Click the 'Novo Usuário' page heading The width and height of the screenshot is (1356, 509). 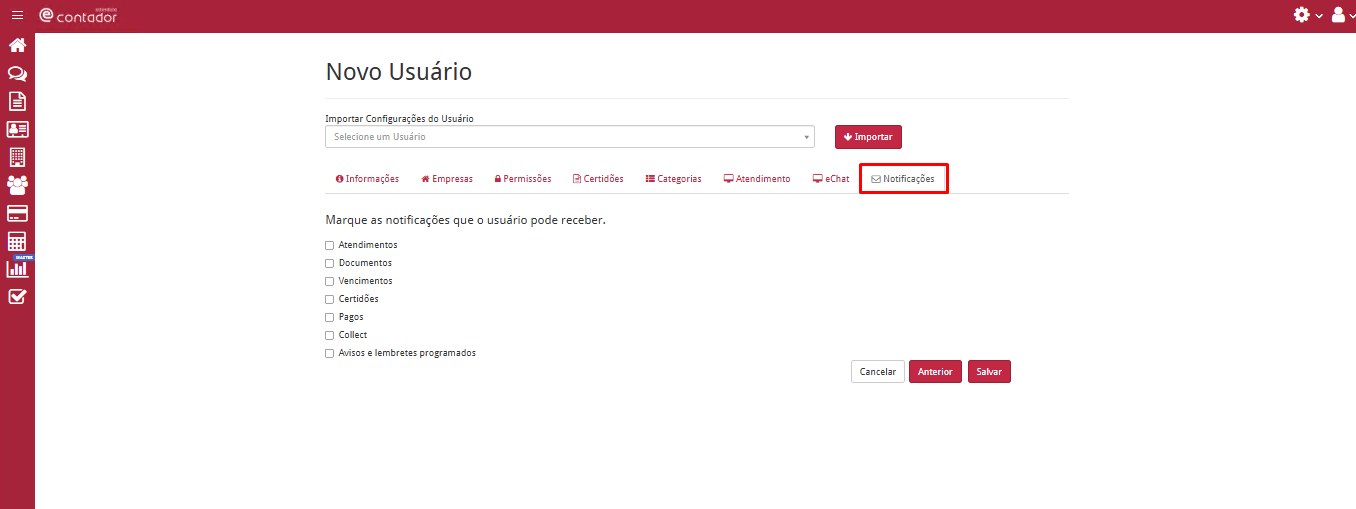click(399, 72)
